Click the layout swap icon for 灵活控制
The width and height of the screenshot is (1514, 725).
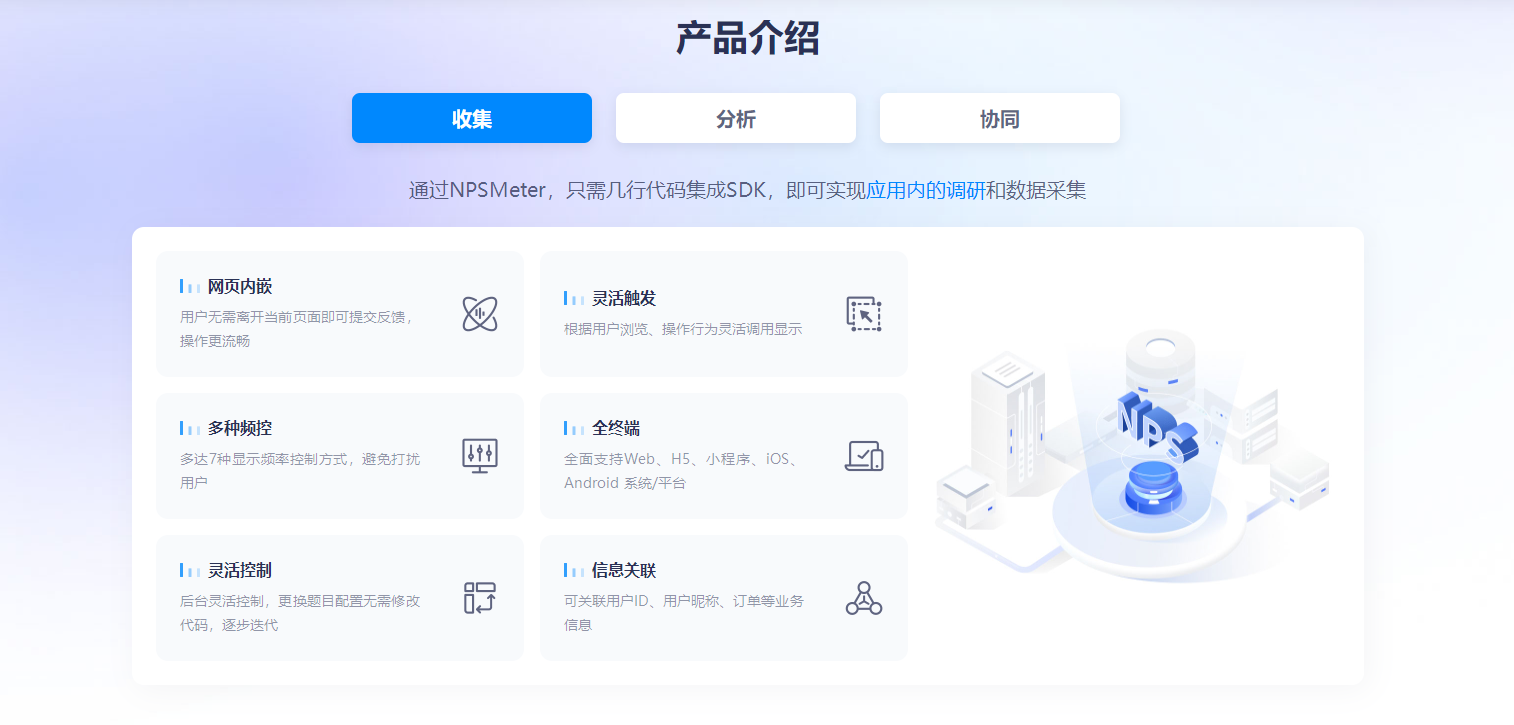coord(480,598)
